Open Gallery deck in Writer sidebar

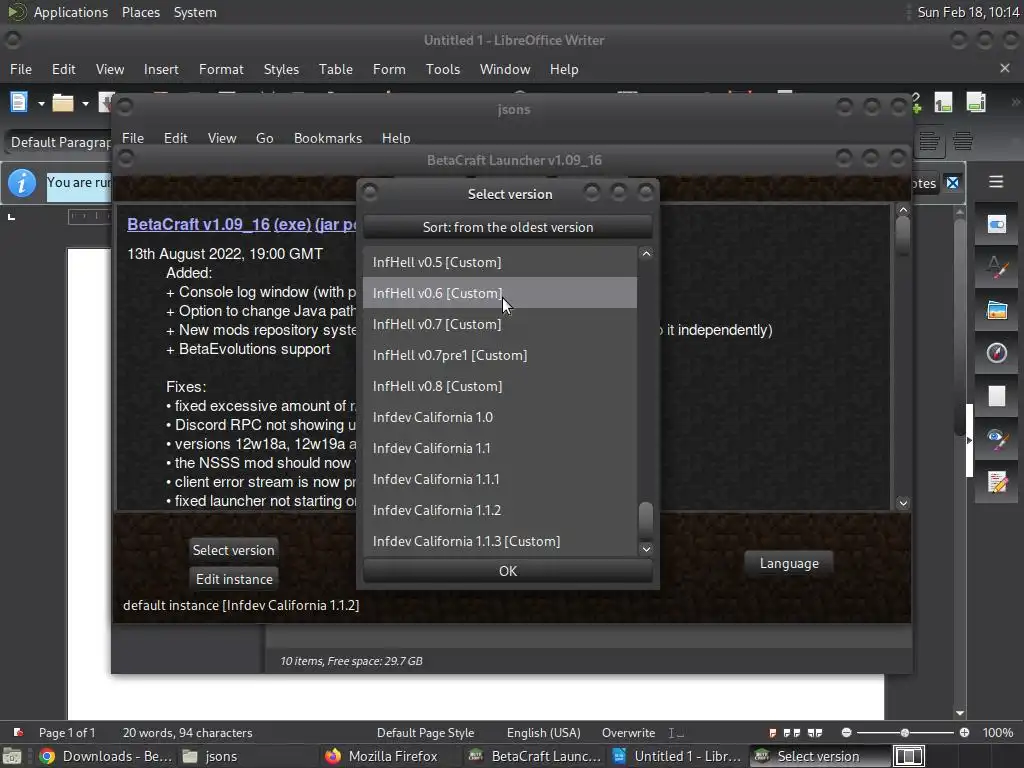[x=997, y=310]
